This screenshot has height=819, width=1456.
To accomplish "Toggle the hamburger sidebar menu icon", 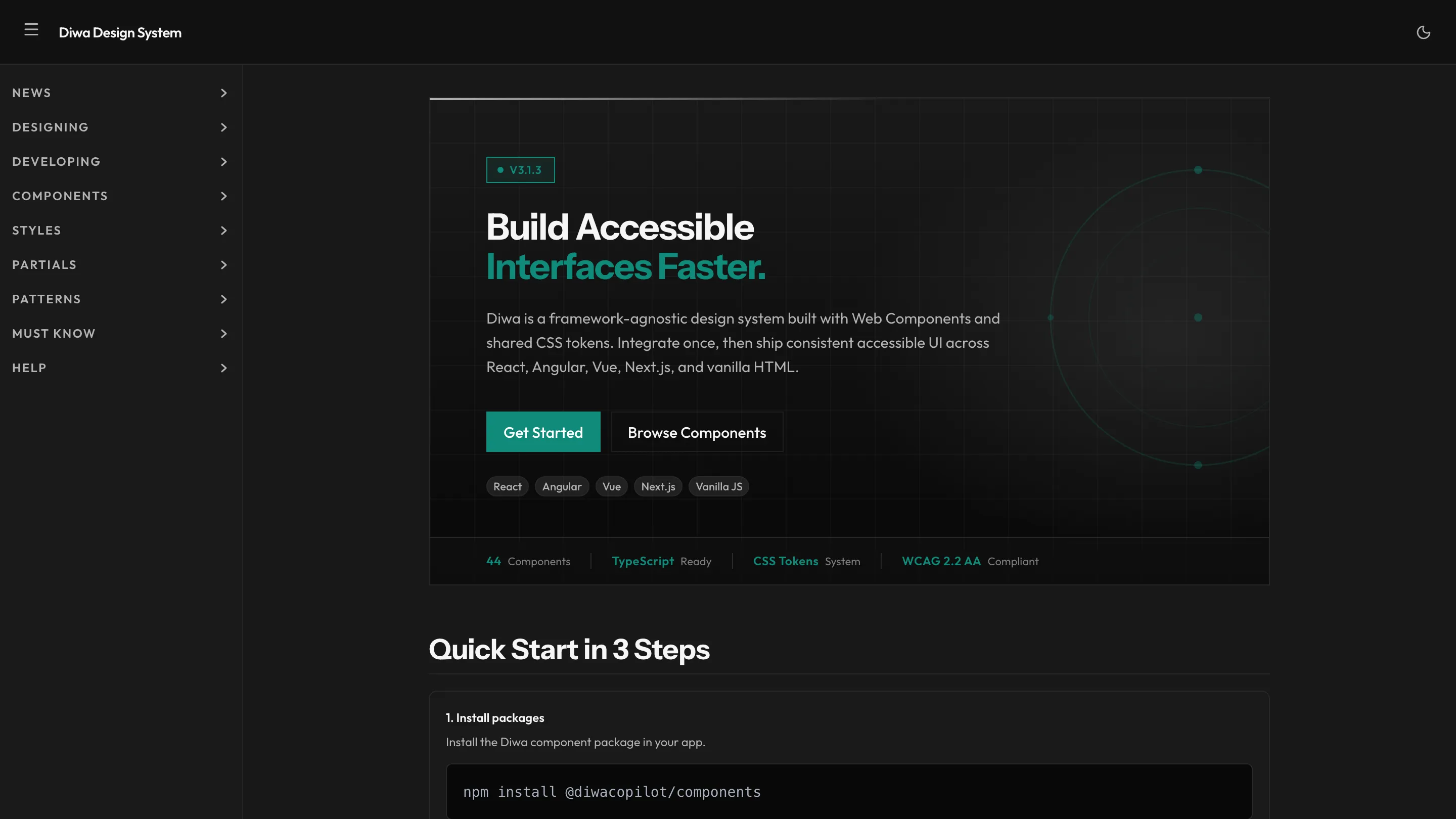I will click(31, 30).
